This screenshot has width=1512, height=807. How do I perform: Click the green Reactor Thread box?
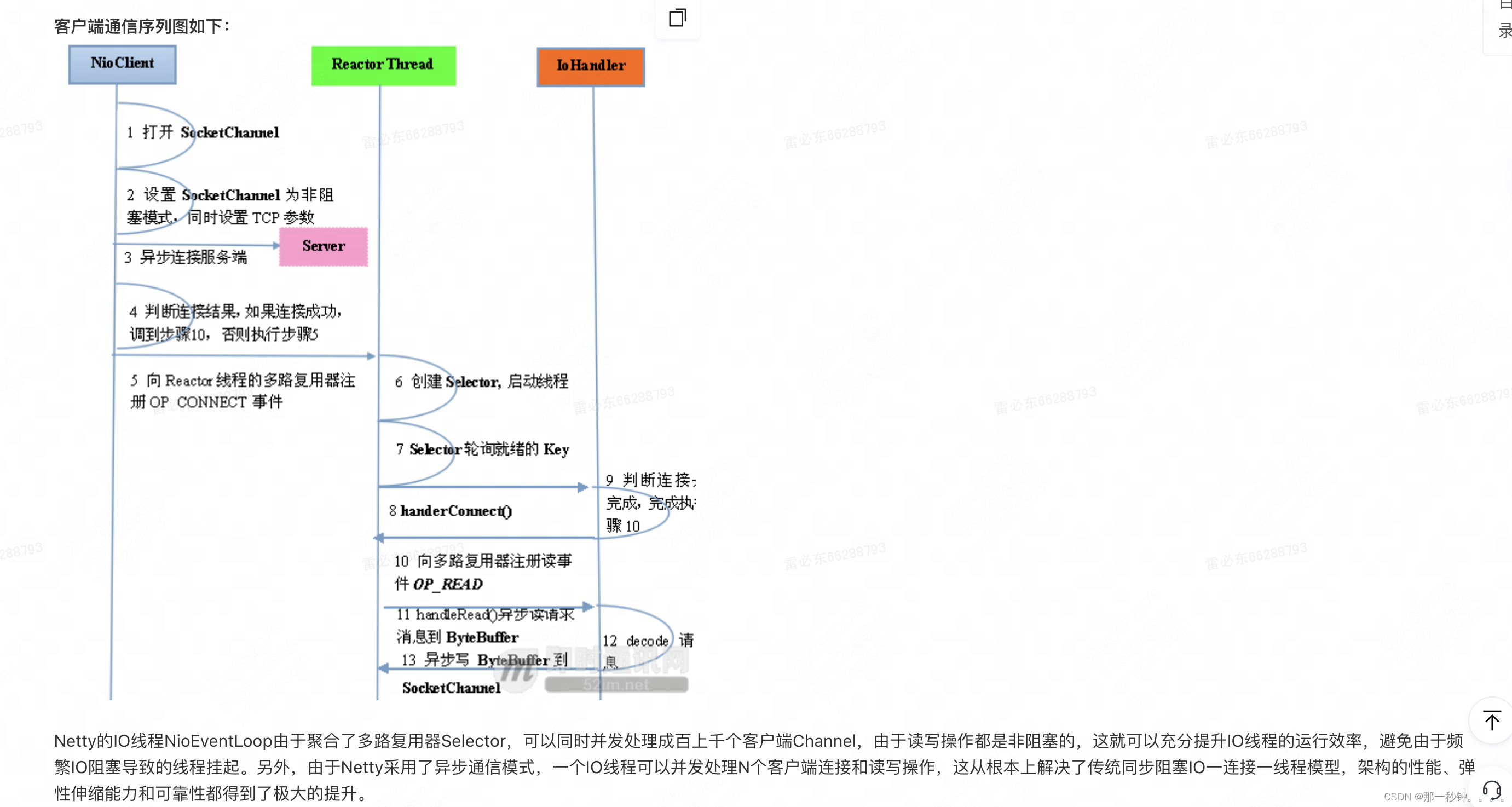click(383, 65)
